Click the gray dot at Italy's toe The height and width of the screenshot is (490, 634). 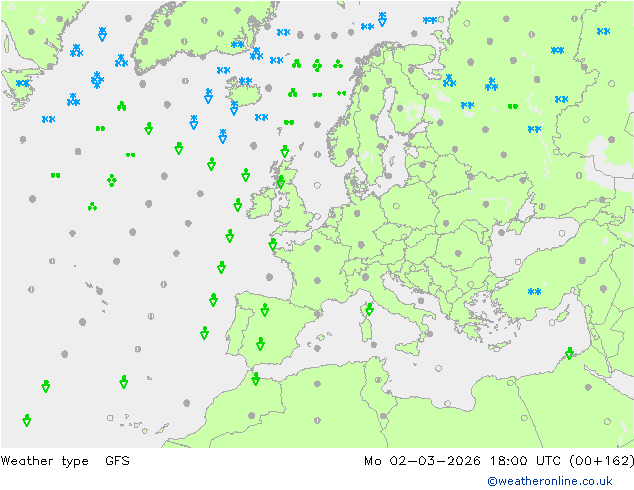point(429,334)
